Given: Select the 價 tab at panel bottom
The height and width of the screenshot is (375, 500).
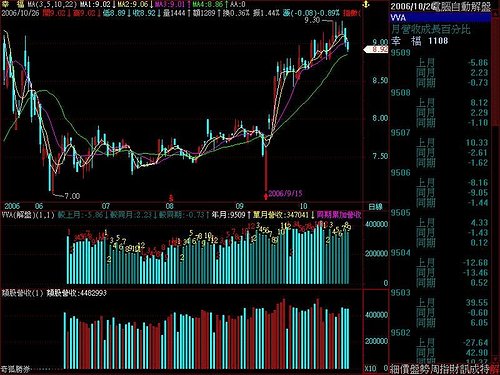Looking at the screenshot, I should coord(405,369).
